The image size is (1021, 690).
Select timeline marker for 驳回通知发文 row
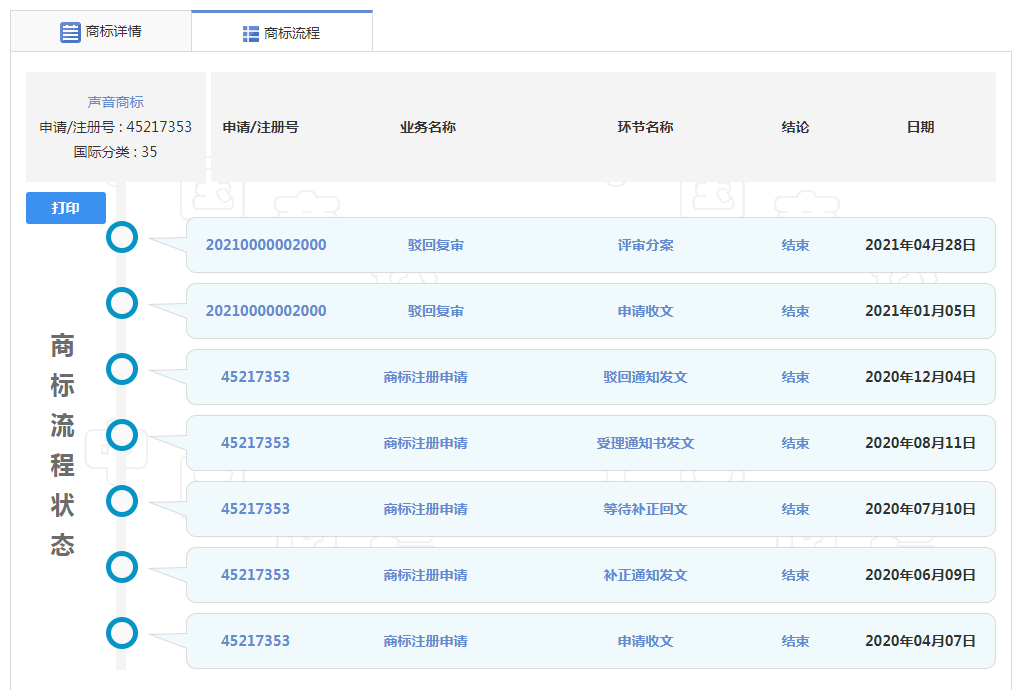pos(122,369)
